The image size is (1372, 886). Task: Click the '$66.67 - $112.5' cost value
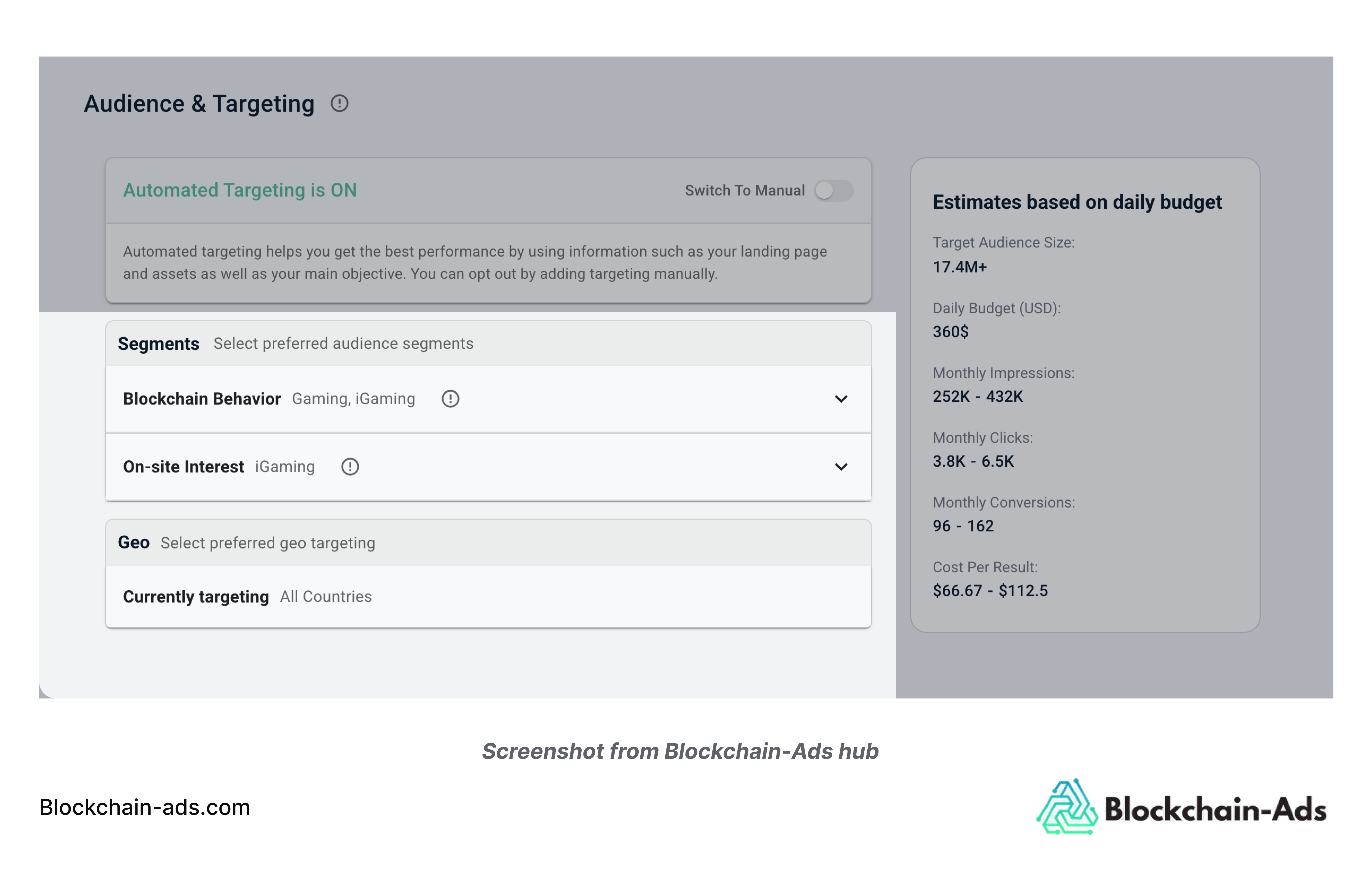click(991, 591)
